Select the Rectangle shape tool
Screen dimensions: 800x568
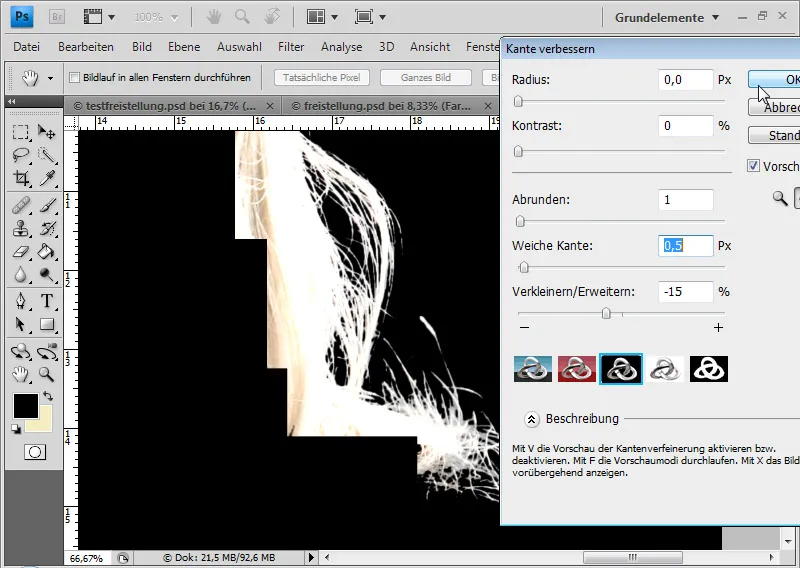click(x=46, y=325)
